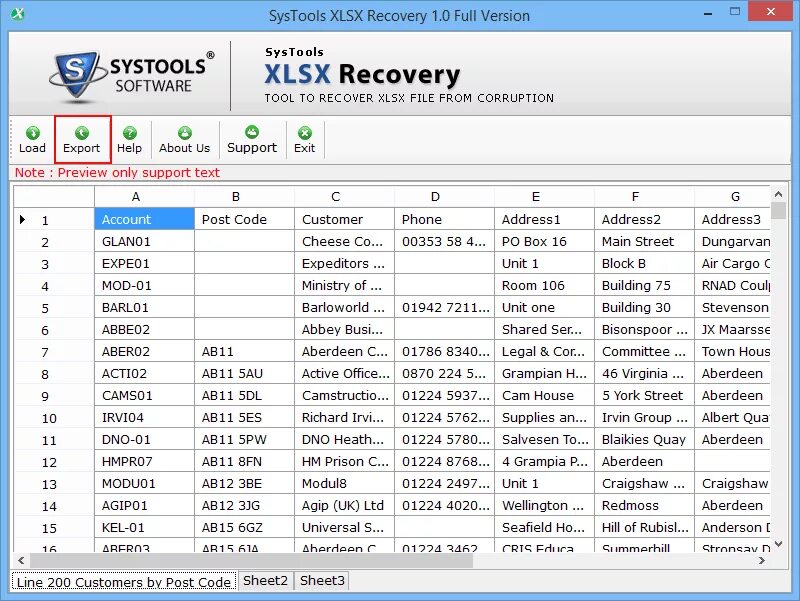
Task: Select the GLAN01 account cell
Action: point(144,241)
